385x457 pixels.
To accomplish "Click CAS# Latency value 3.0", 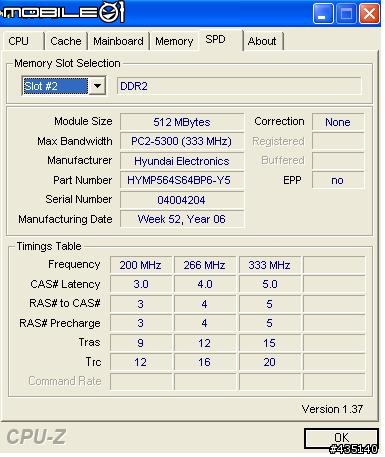I will (141, 284).
